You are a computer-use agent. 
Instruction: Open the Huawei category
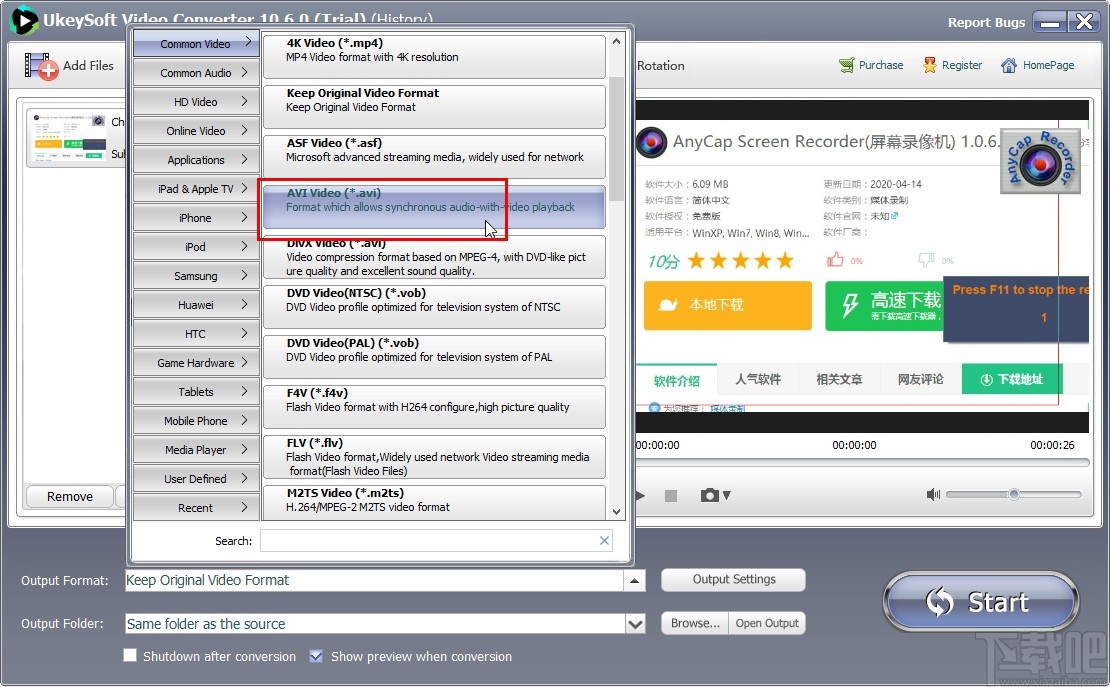[x=196, y=305]
